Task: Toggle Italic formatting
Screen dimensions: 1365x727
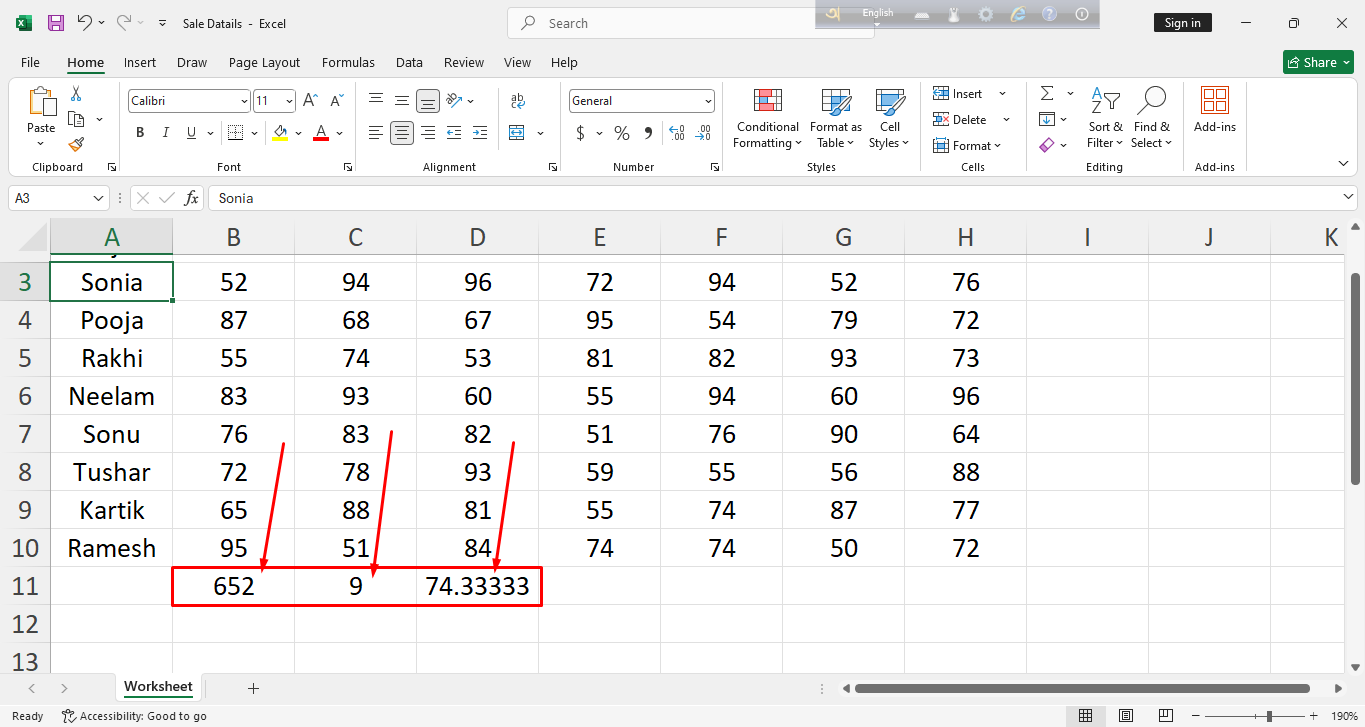Action: [165, 133]
